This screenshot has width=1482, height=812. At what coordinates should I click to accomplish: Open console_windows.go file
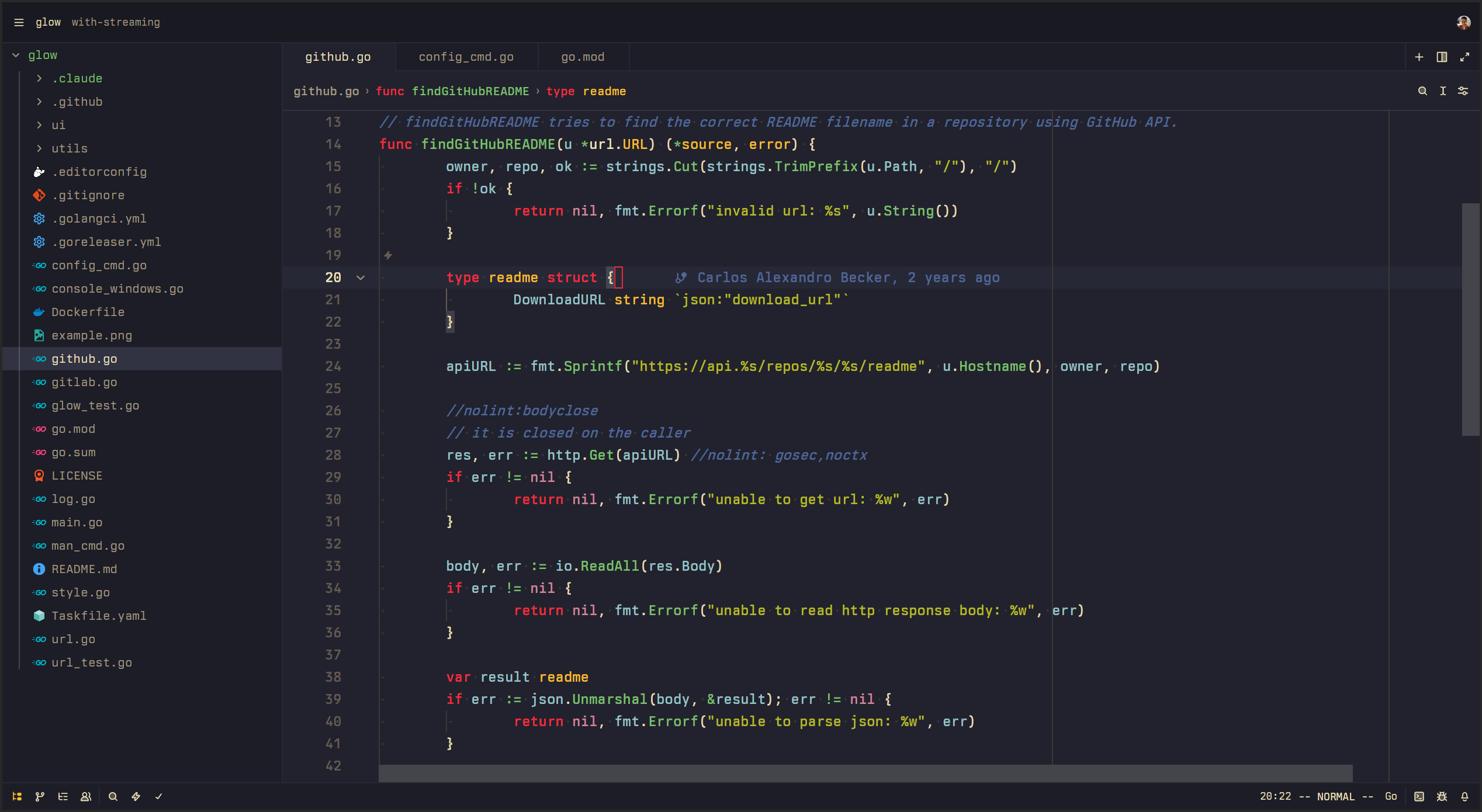tap(143, 289)
